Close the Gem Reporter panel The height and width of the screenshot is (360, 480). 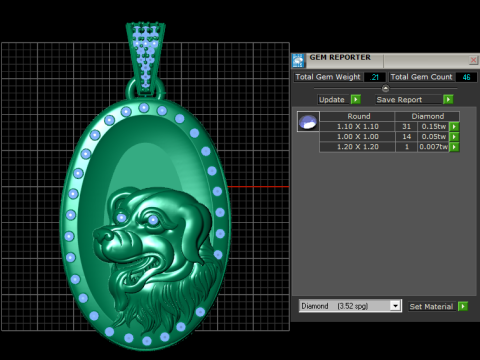[473, 60]
